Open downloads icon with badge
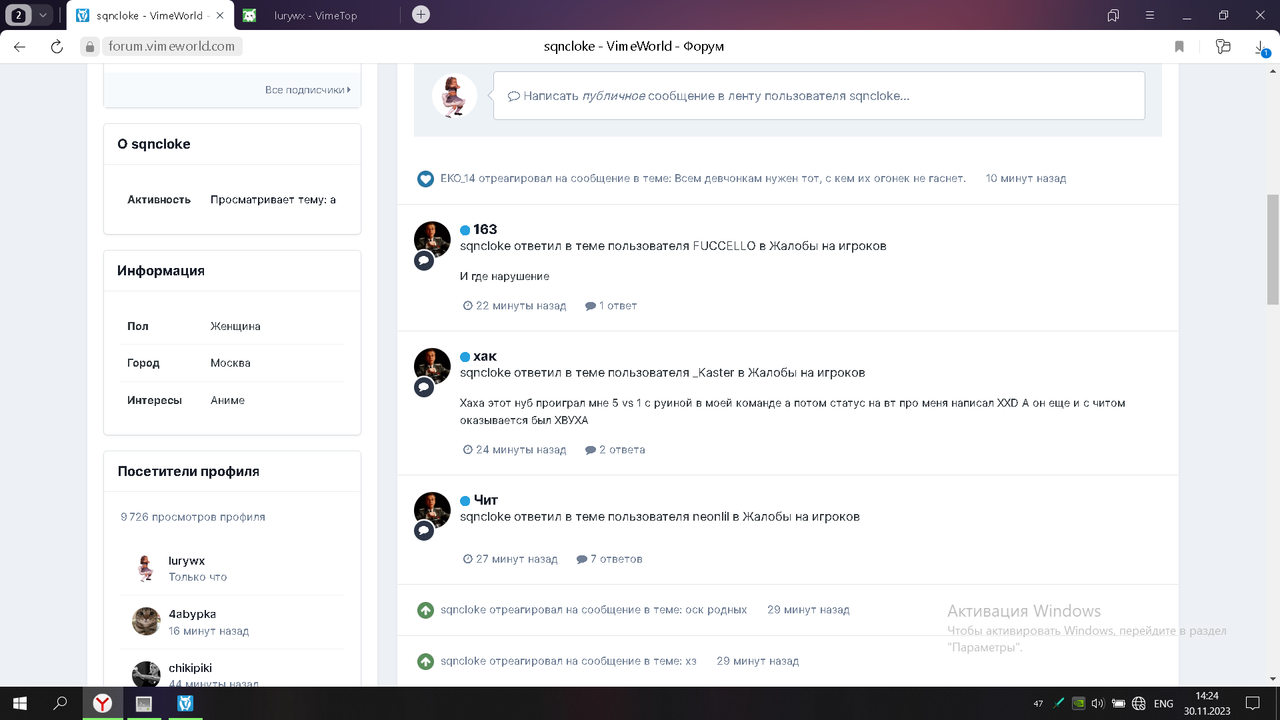 1261,47
